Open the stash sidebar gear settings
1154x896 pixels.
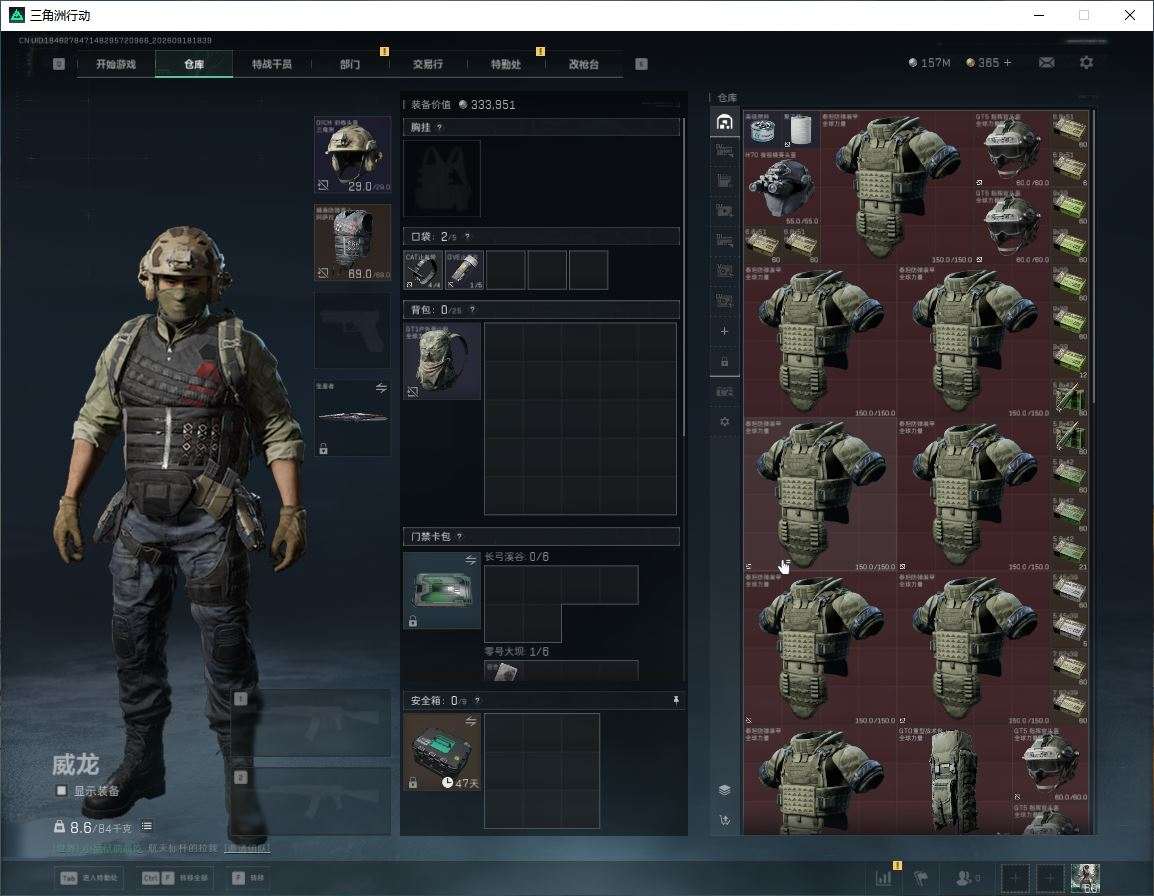(x=724, y=422)
